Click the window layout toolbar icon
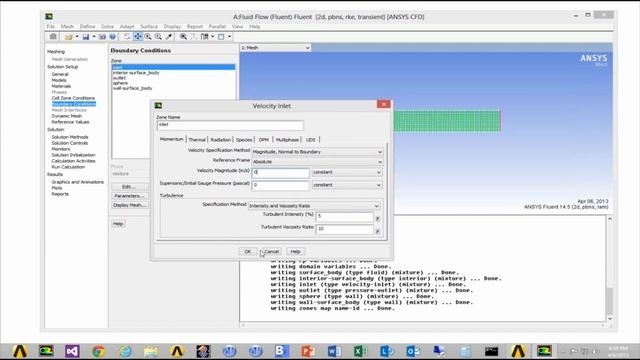Screen dimensions: 640x360 (x=221, y=37)
